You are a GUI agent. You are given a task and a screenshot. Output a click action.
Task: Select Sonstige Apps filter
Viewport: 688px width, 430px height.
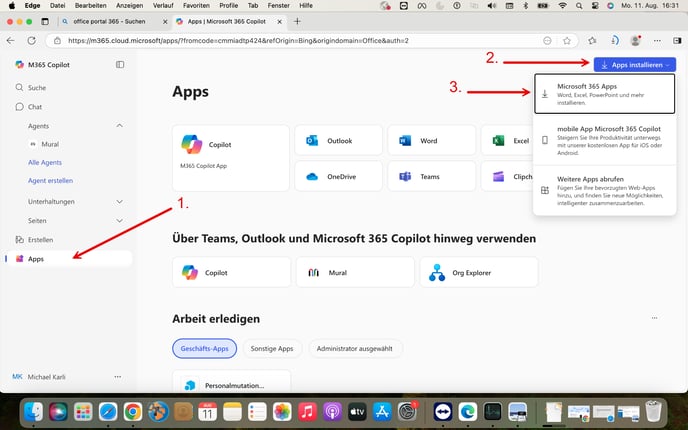pos(272,348)
